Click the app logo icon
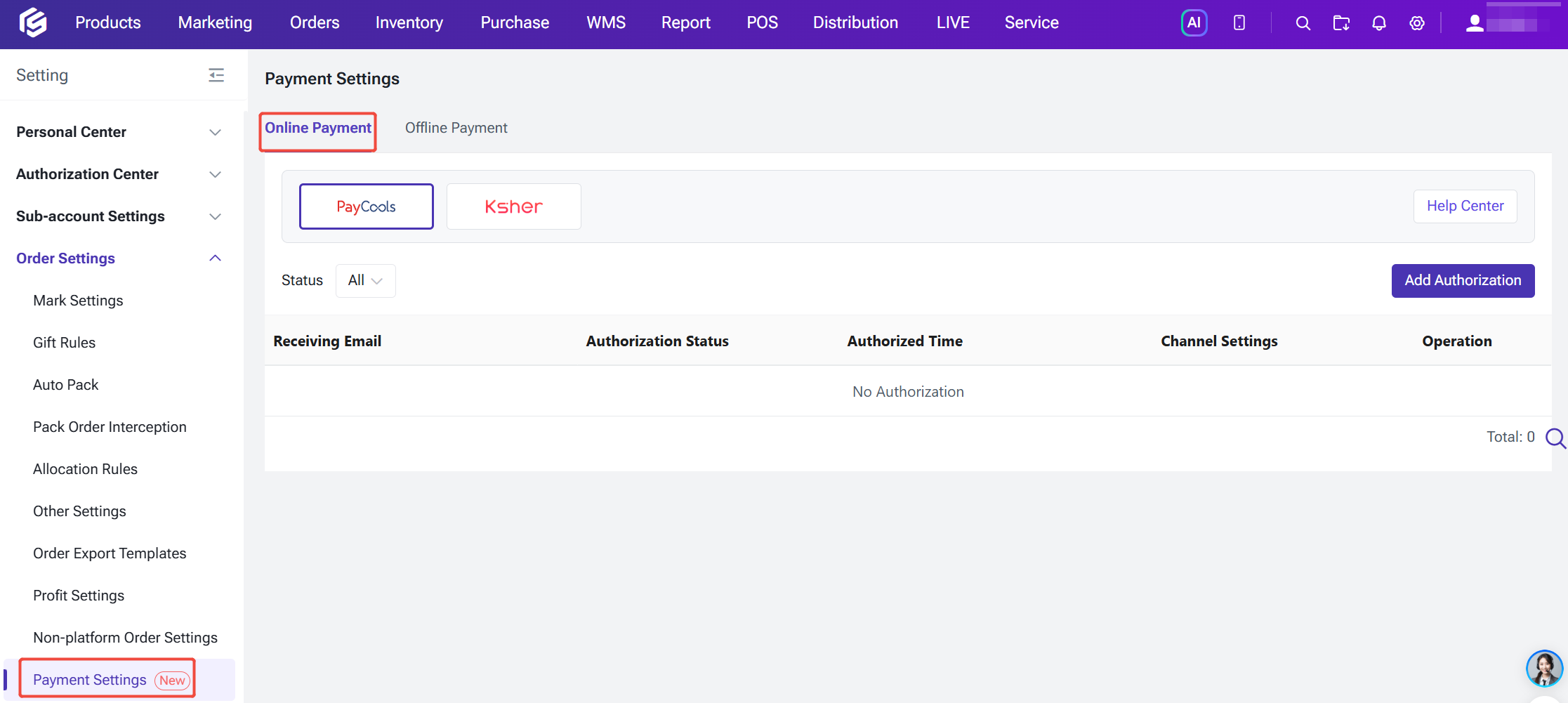 (33, 22)
